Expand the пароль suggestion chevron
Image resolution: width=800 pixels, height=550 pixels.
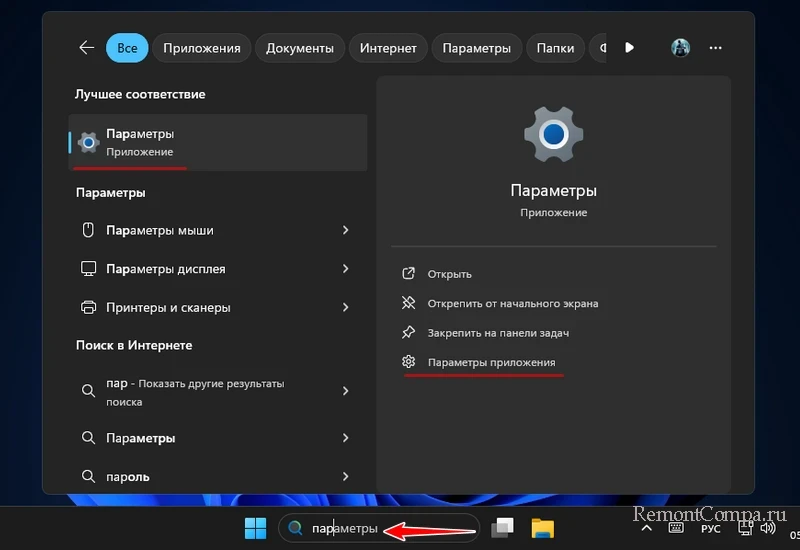coord(345,477)
